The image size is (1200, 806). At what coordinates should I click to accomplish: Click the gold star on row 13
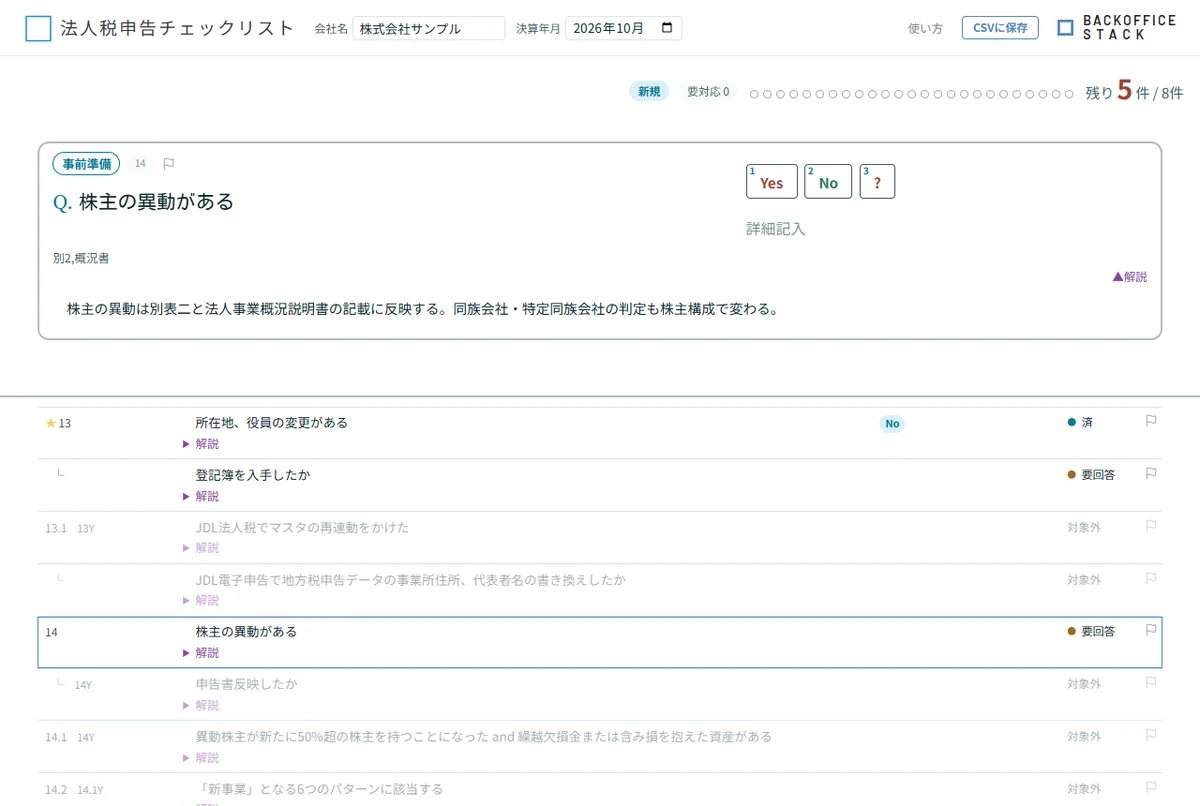51,423
